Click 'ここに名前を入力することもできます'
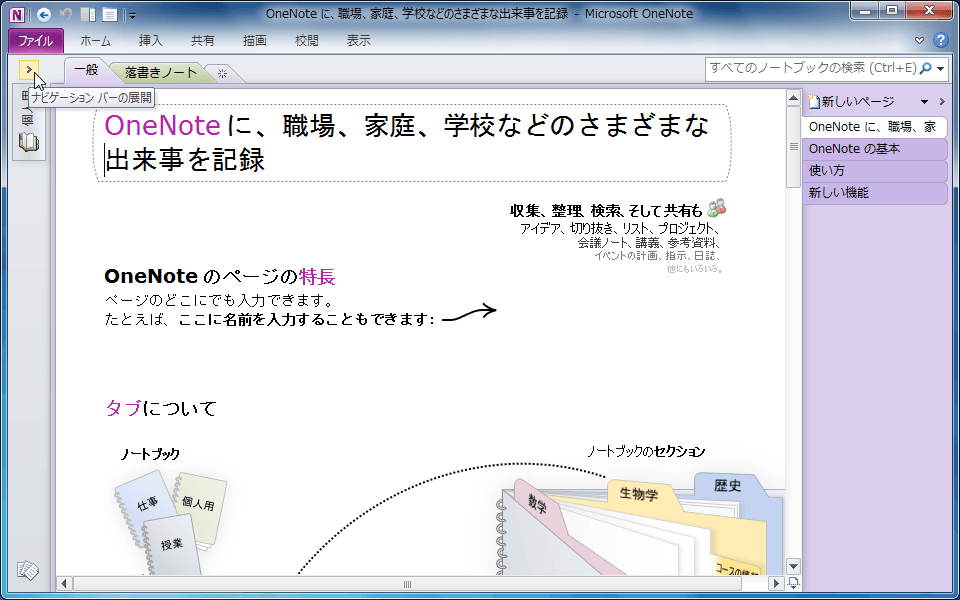This screenshot has width=960, height=600. (304, 320)
